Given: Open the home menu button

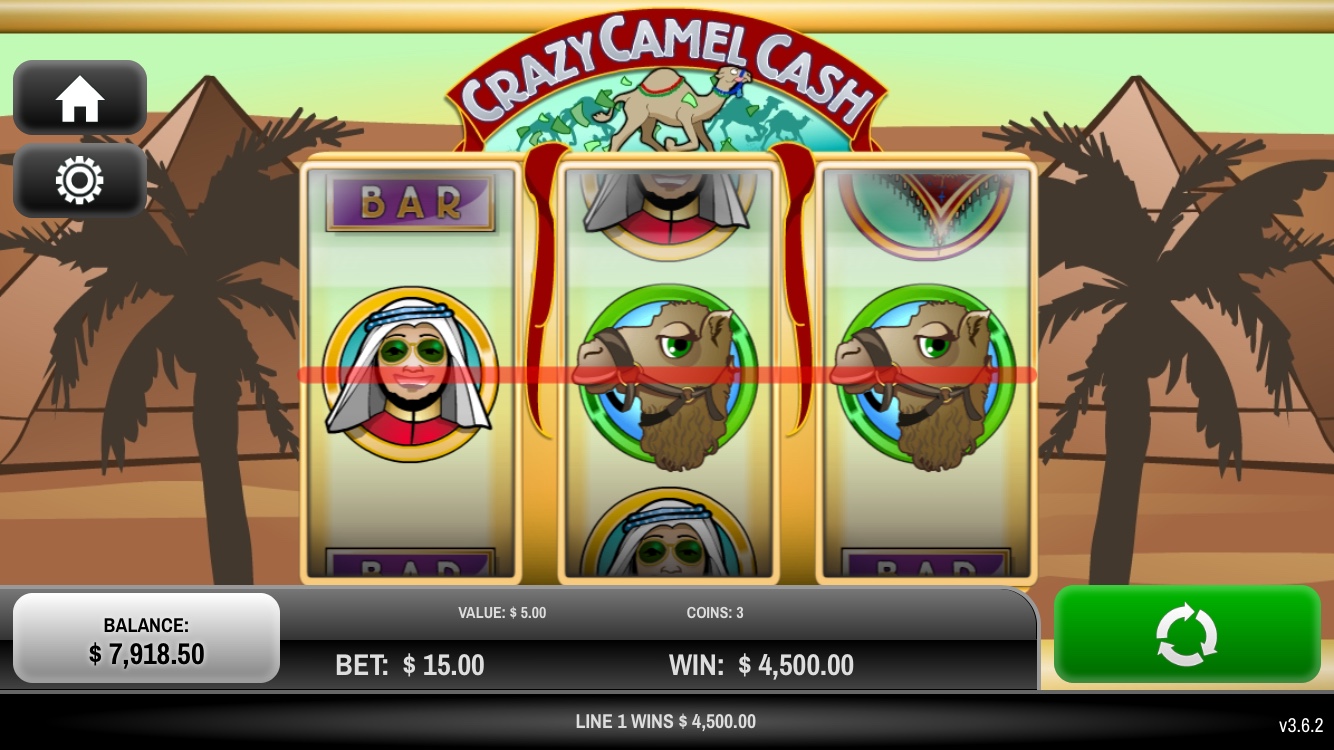Looking at the screenshot, I should (x=80, y=98).
